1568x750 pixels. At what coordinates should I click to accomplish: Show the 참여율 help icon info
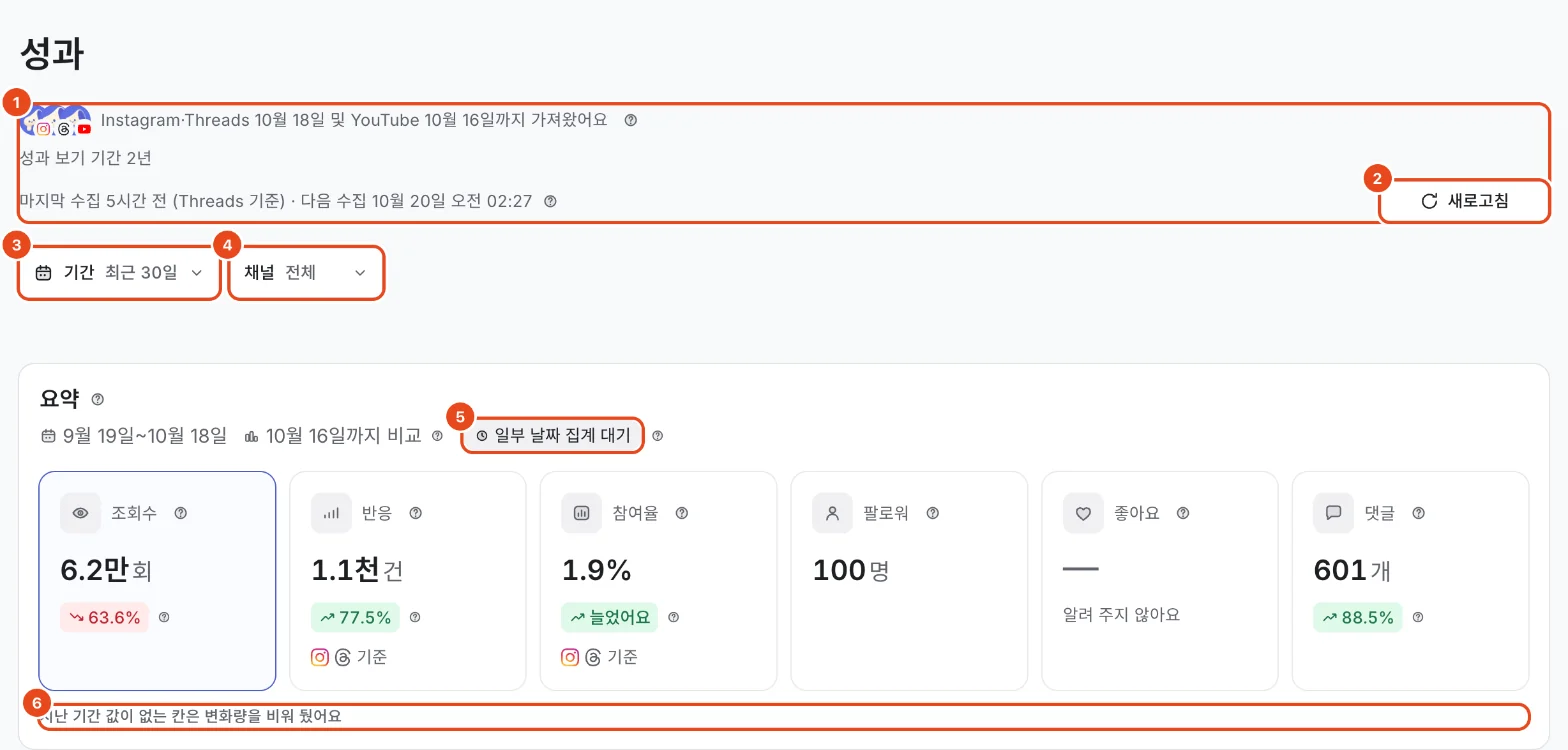(x=682, y=513)
